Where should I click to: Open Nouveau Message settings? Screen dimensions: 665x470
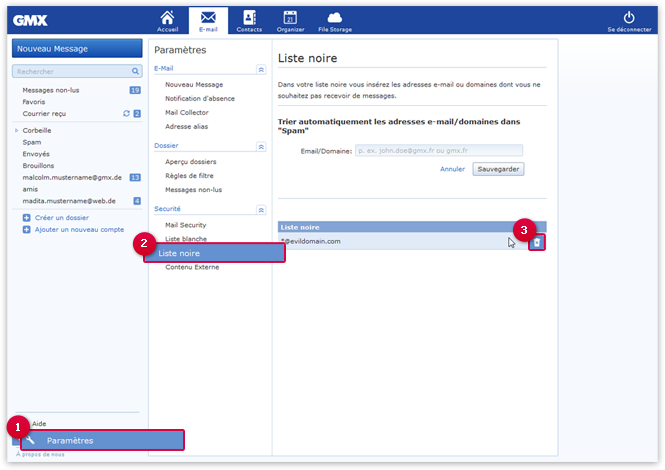click(x=194, y=84)
